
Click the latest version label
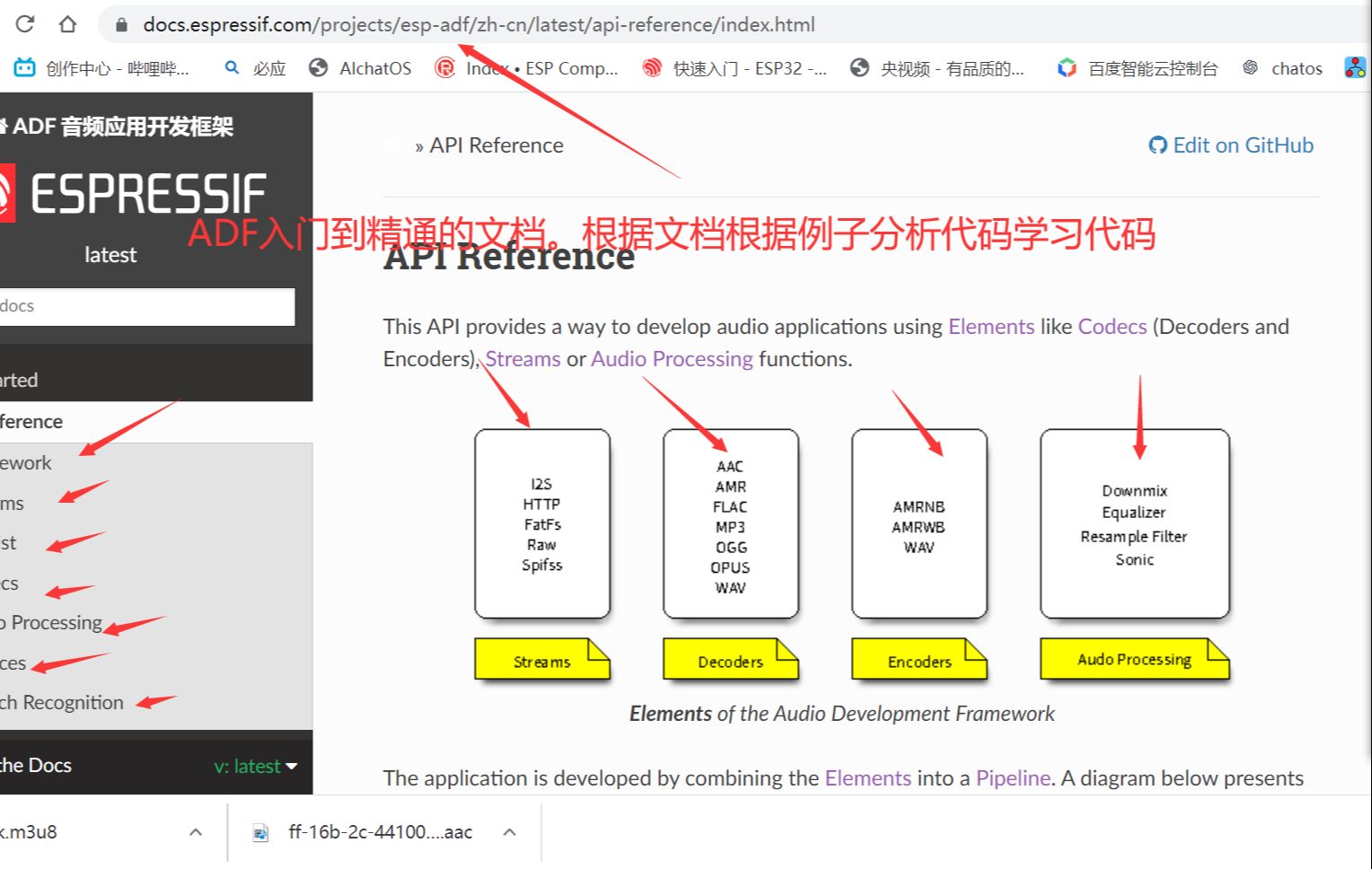[x=110, y=255]
